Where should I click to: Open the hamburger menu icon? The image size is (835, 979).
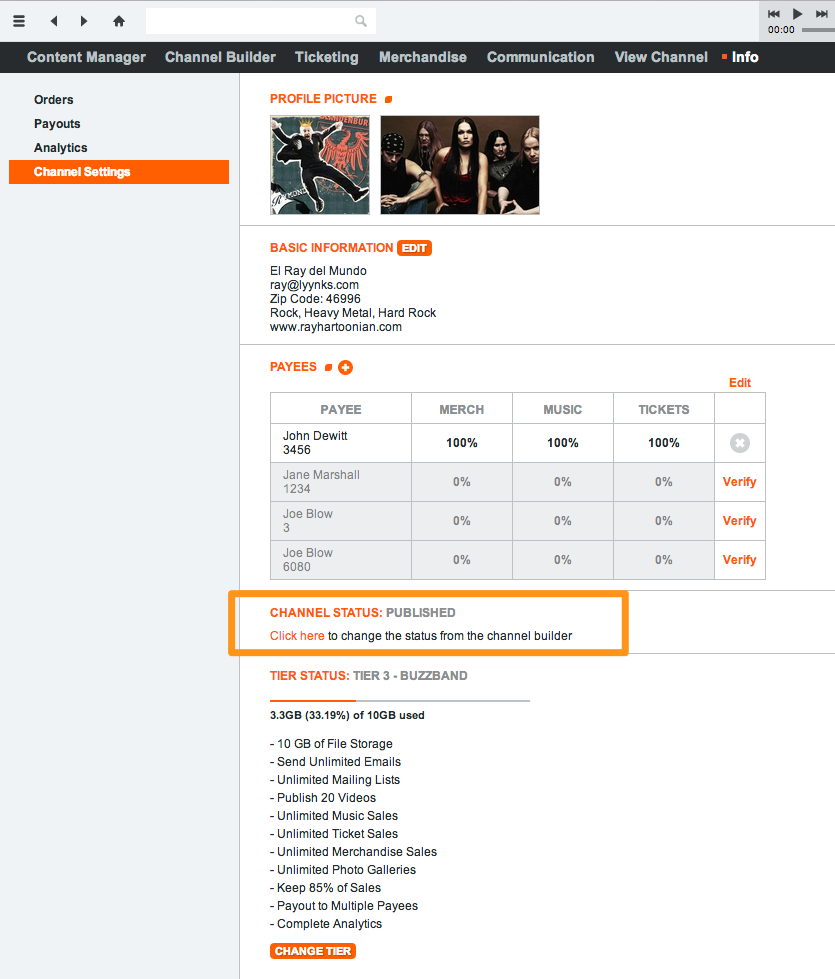pyautogui.click(x=19, y=21)
